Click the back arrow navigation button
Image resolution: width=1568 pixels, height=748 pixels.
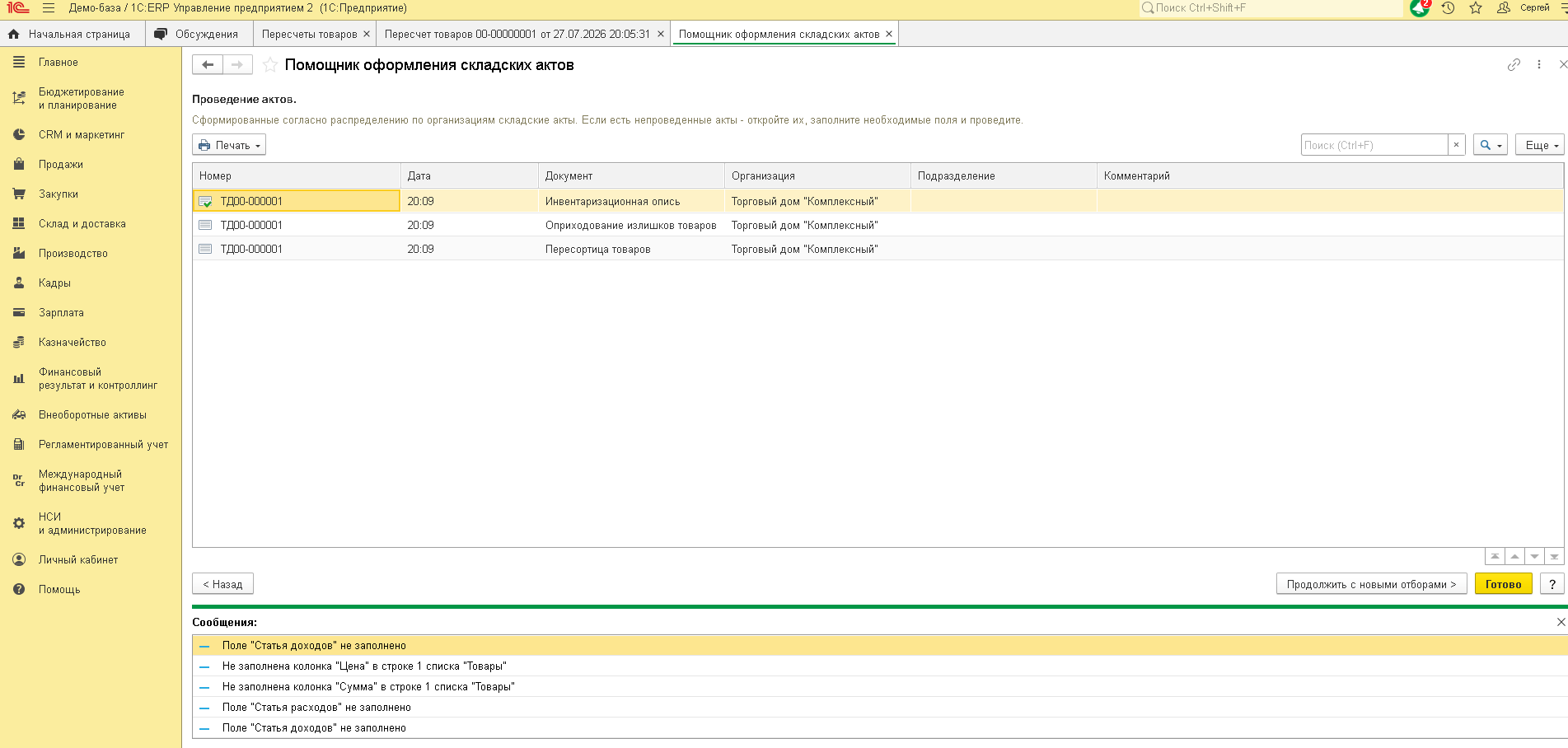208,65
